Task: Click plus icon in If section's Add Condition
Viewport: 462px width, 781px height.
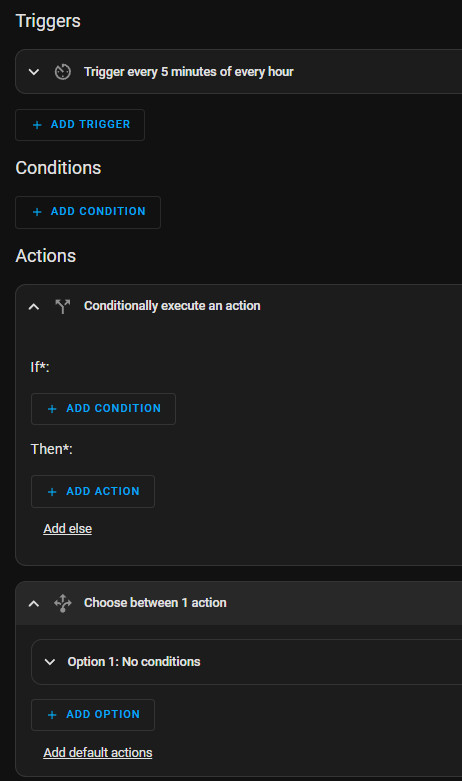Action: tap(52, 409)
